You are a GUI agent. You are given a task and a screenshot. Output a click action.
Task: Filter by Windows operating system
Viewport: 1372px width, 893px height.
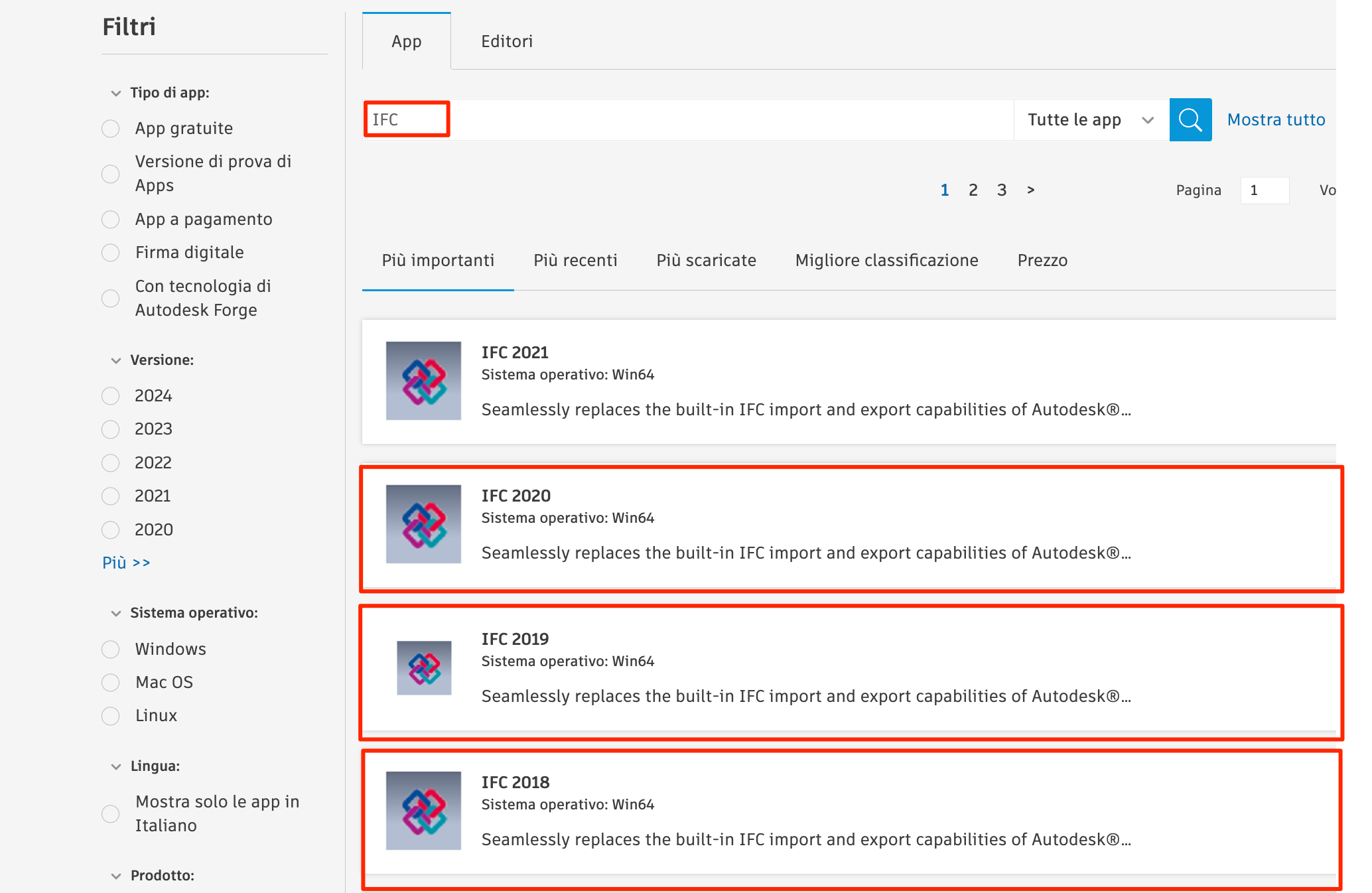[x=111, y=650]
